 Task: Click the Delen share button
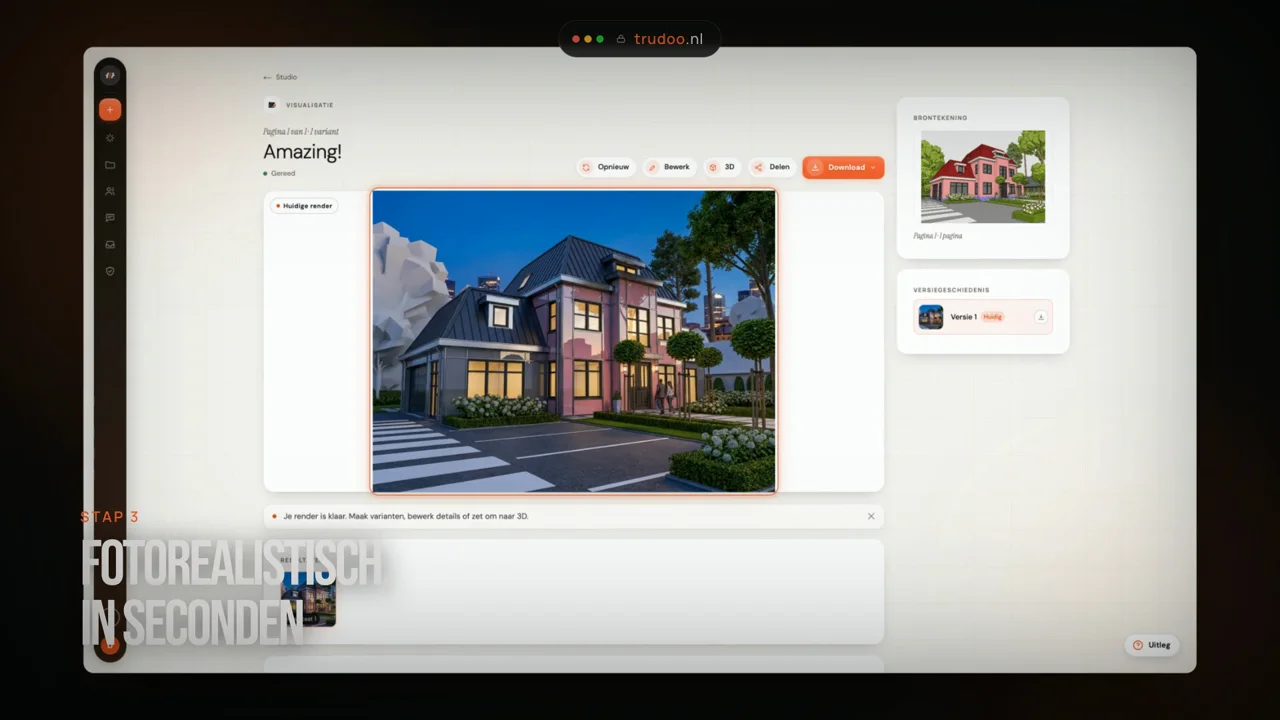pyautogui.click(x=772, y=167)
